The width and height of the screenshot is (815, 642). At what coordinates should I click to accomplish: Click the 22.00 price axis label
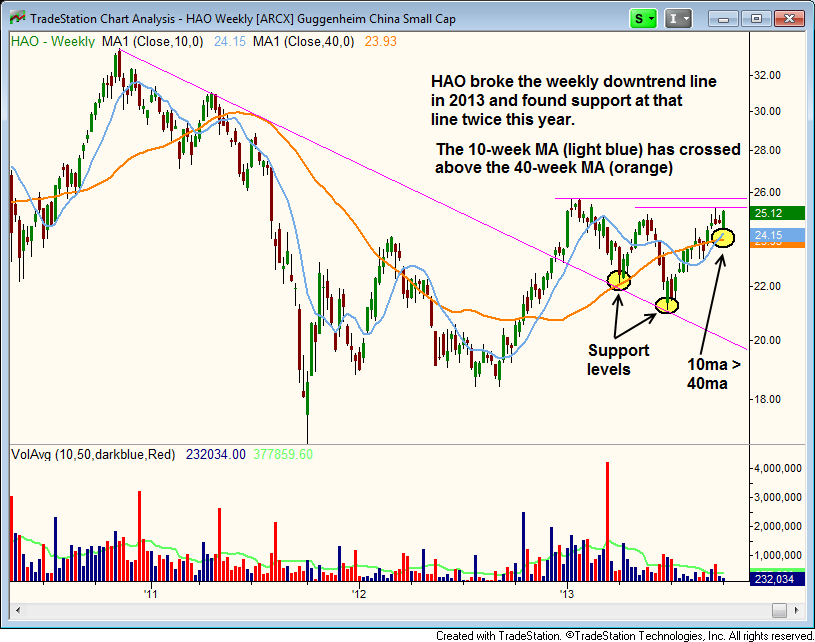pyautogui.click(x=767, y=286)
